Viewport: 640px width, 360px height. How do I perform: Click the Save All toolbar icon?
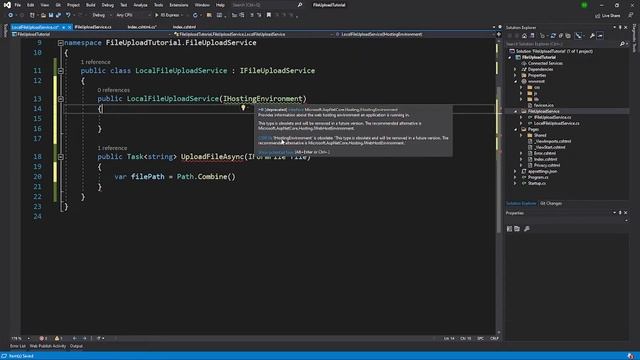pyautogui.click(x=58, y=15)
